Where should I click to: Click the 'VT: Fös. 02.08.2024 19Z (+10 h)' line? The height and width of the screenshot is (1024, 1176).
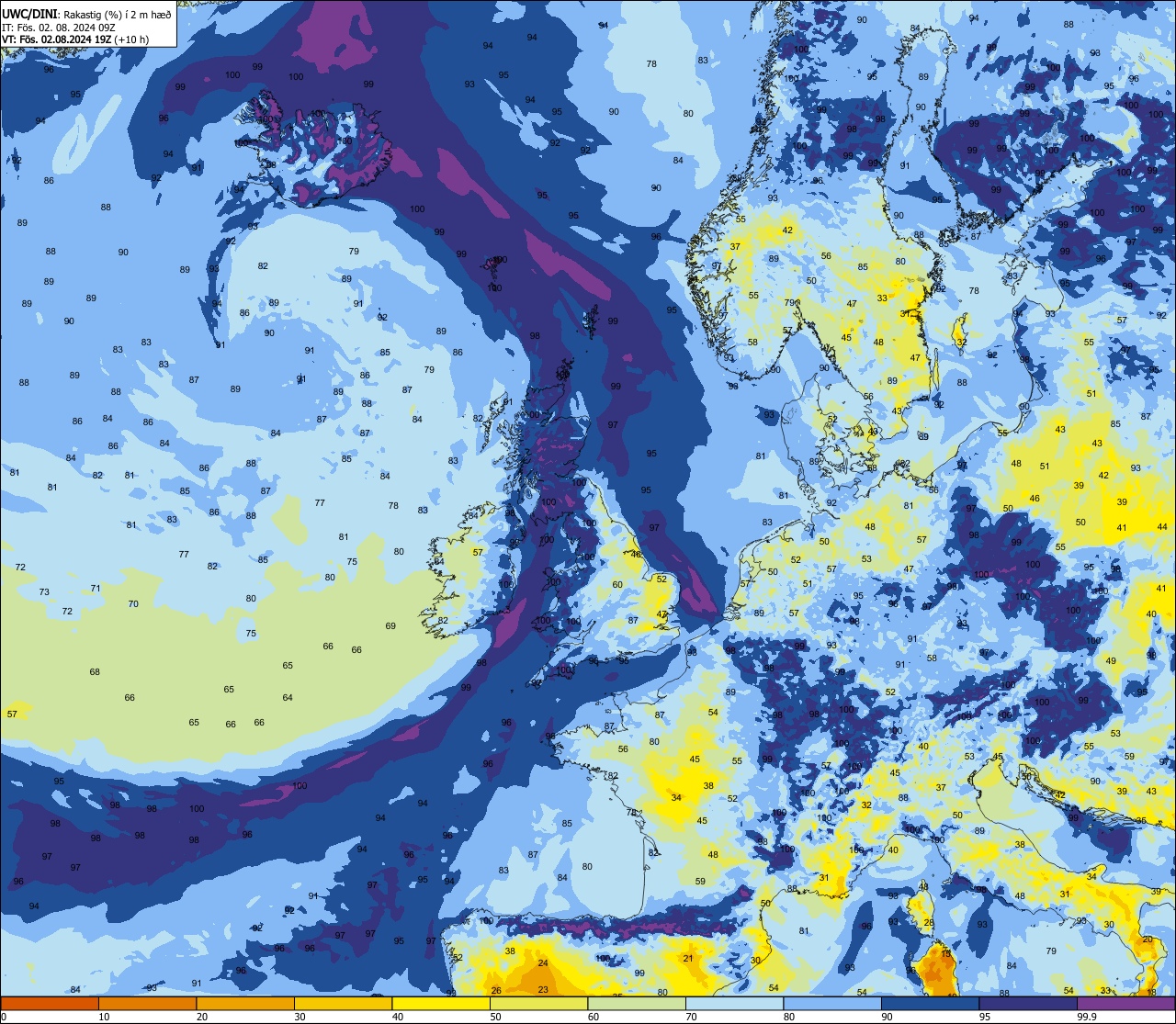click(75, 39)
